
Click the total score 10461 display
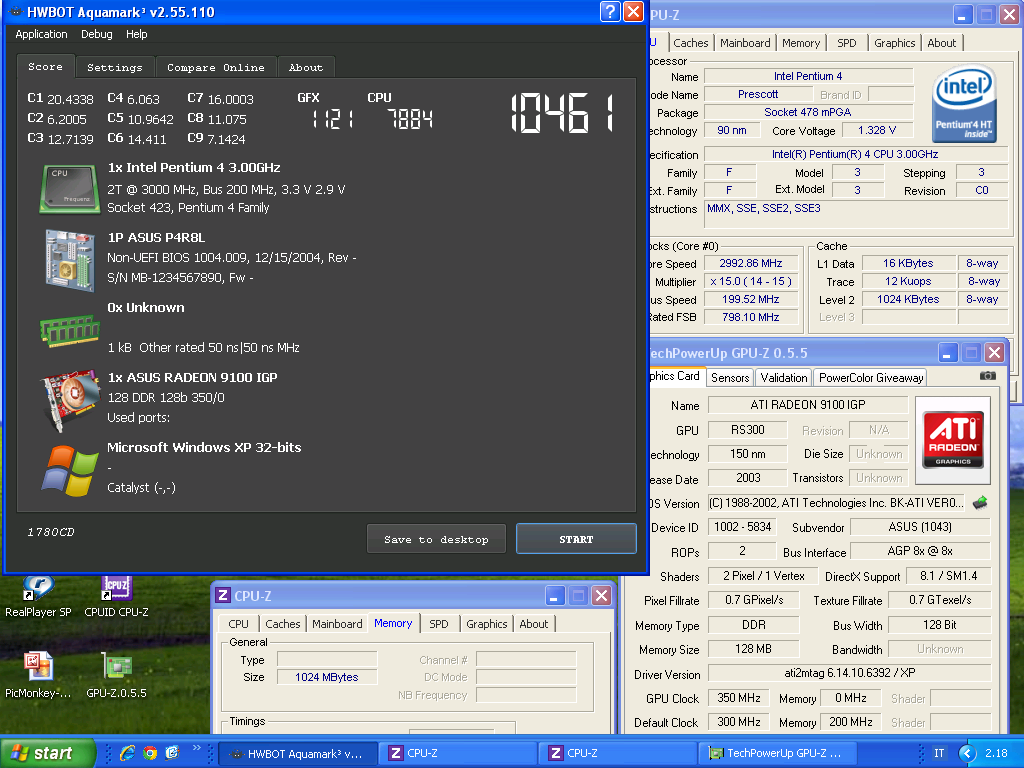(563, 113)
